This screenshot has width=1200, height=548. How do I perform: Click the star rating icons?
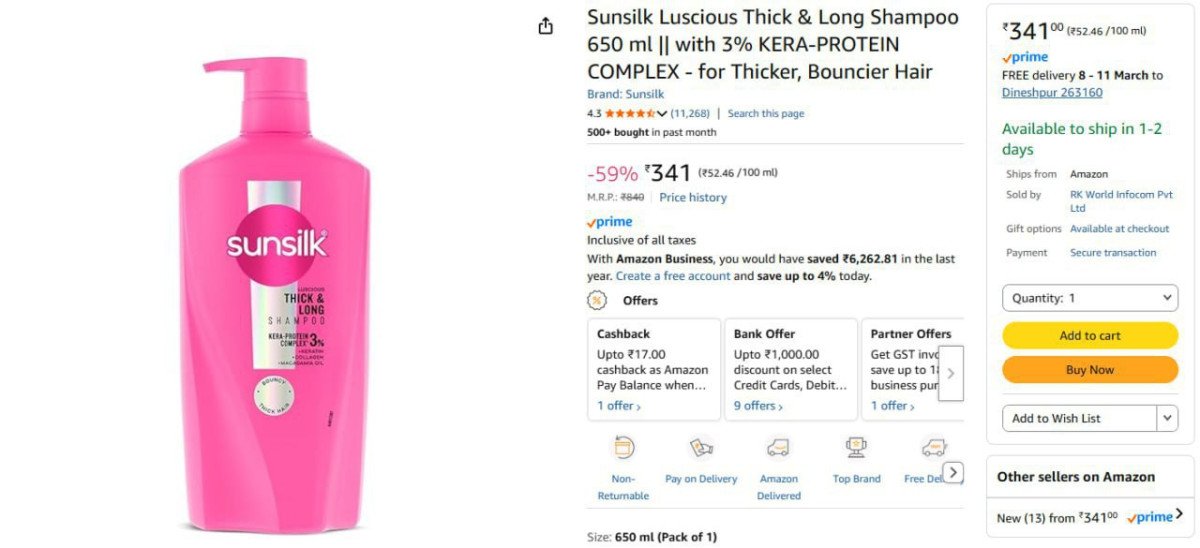point(629,114)
